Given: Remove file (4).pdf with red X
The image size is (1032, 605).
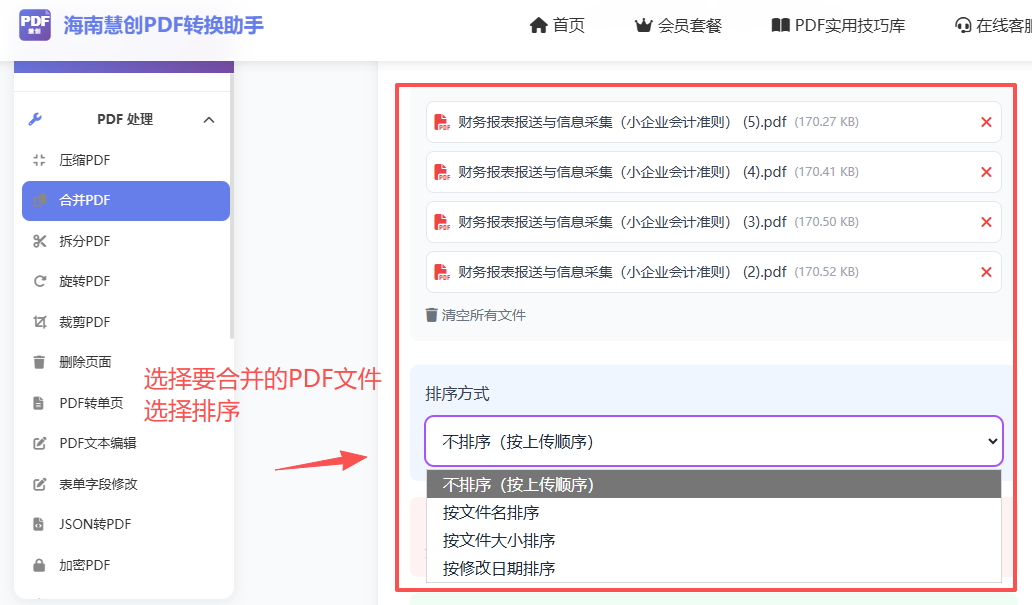Looking at the screenshot, I should (986, 172).
